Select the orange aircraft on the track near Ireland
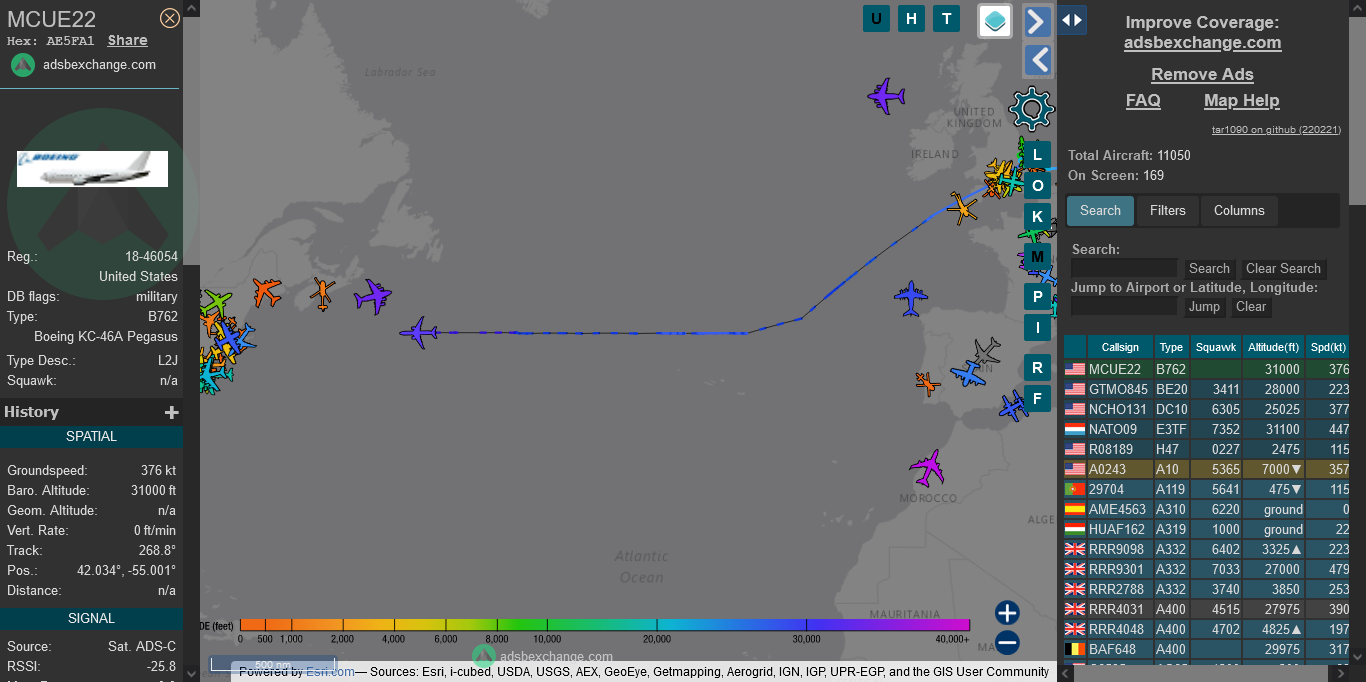Image resolution: width=1366 pixels, height=682 pixels. pyautogui.click(x=963, y=207)
